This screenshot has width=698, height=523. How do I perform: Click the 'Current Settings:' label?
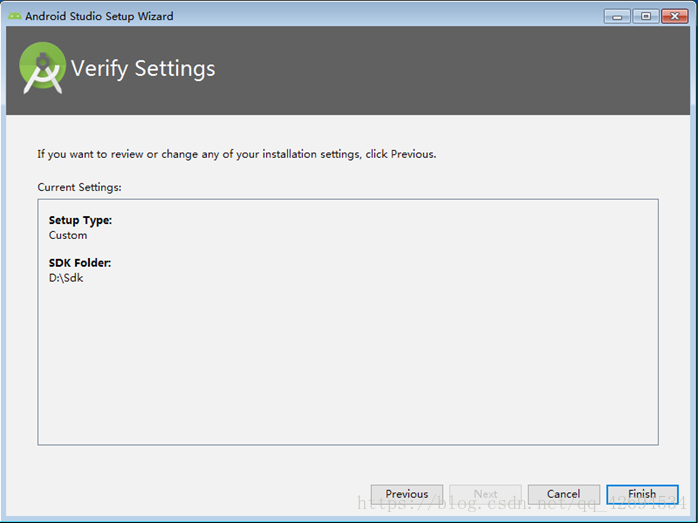pyautogui.click(x=79, y=187)
